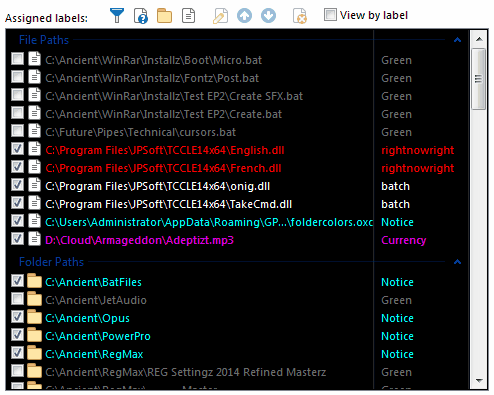
Task: Select the C:\Ancient\JetAudio folder path
Action: click(x=96, y=300)
